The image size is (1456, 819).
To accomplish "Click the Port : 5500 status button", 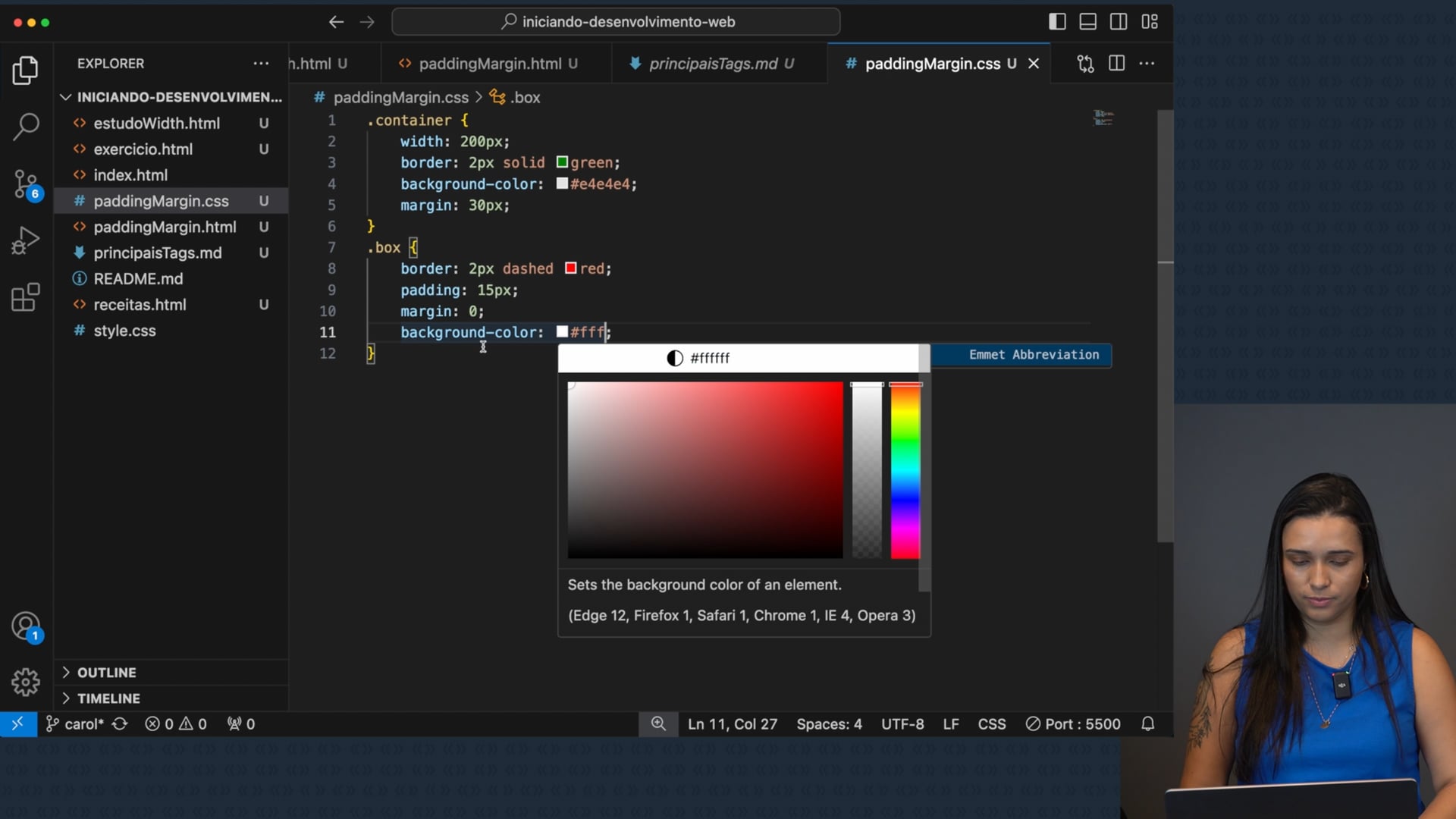I will [x=1073, y=724].
